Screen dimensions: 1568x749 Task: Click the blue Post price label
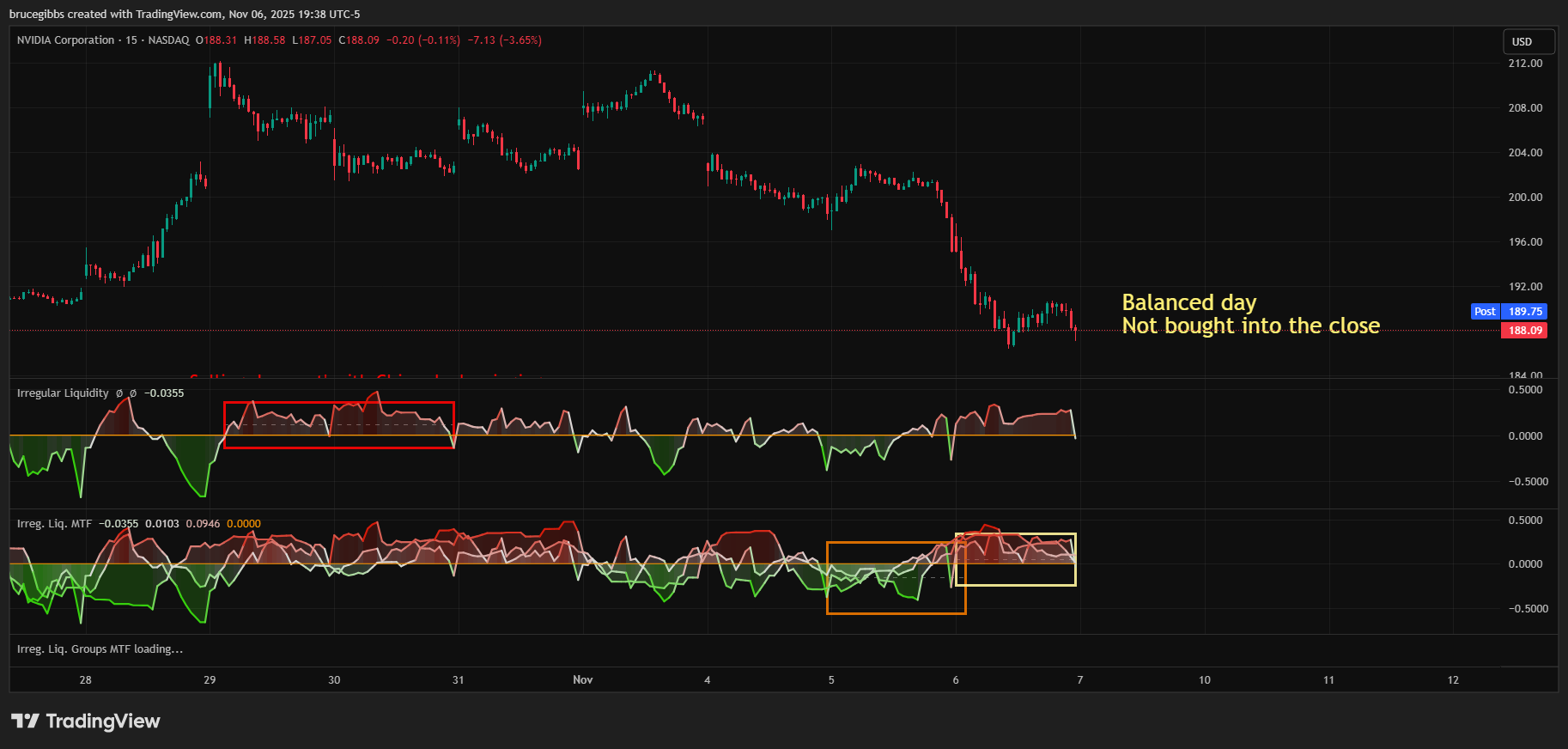pyautogui.click(x=1485, y=312)
